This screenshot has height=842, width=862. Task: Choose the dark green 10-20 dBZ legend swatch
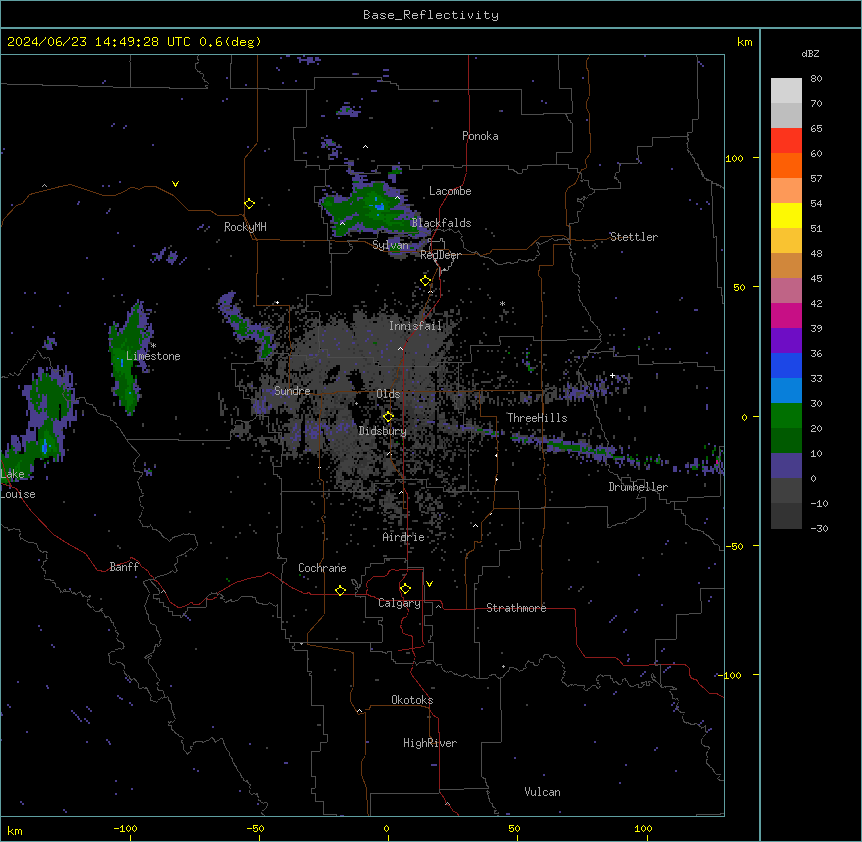[786, 441]
